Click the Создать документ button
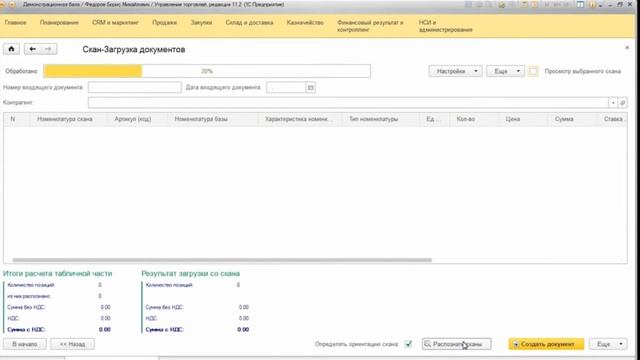This screenshot has height=360, width=640. [546, 344]
